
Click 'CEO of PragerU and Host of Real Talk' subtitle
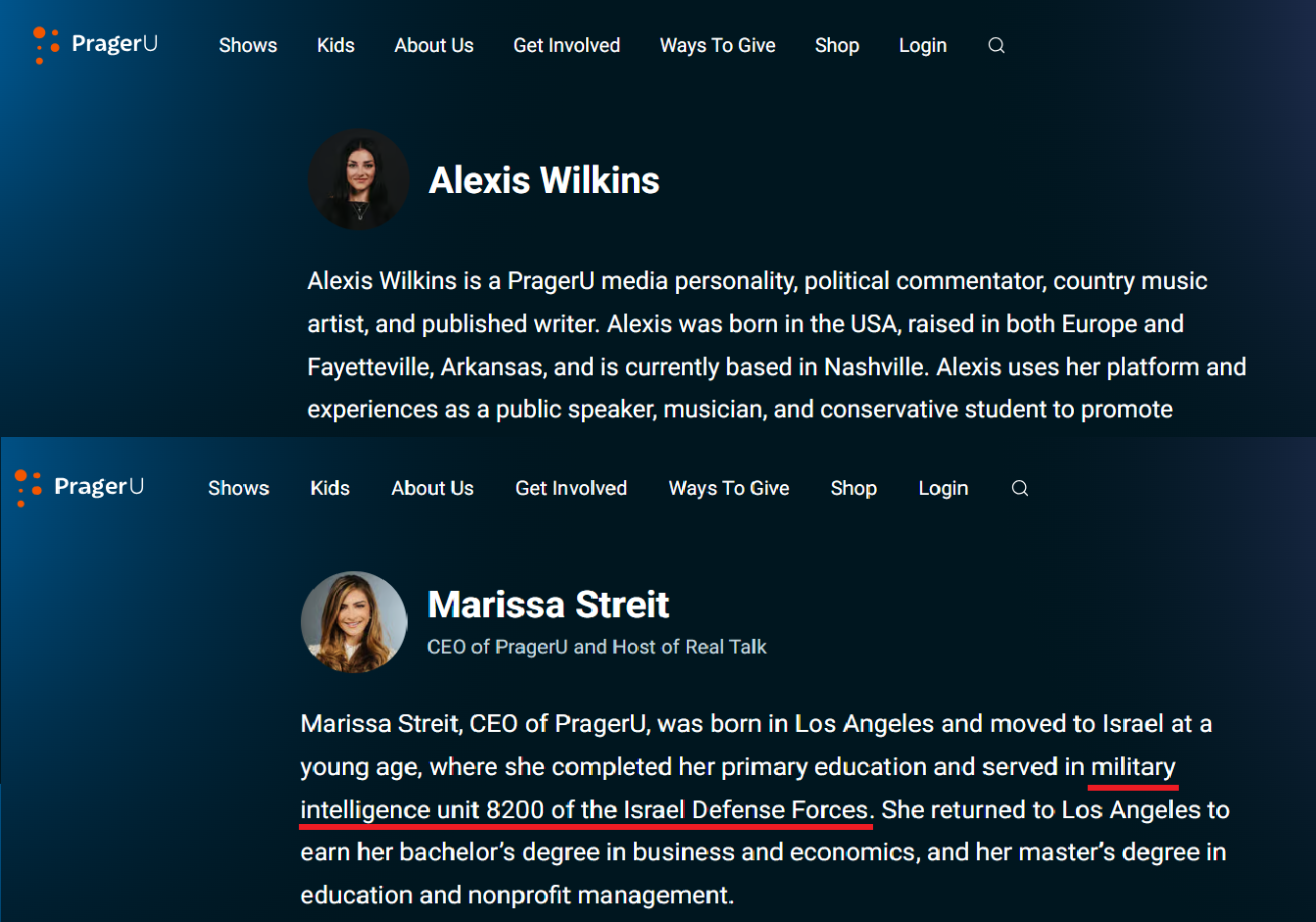tap(597, 647)
